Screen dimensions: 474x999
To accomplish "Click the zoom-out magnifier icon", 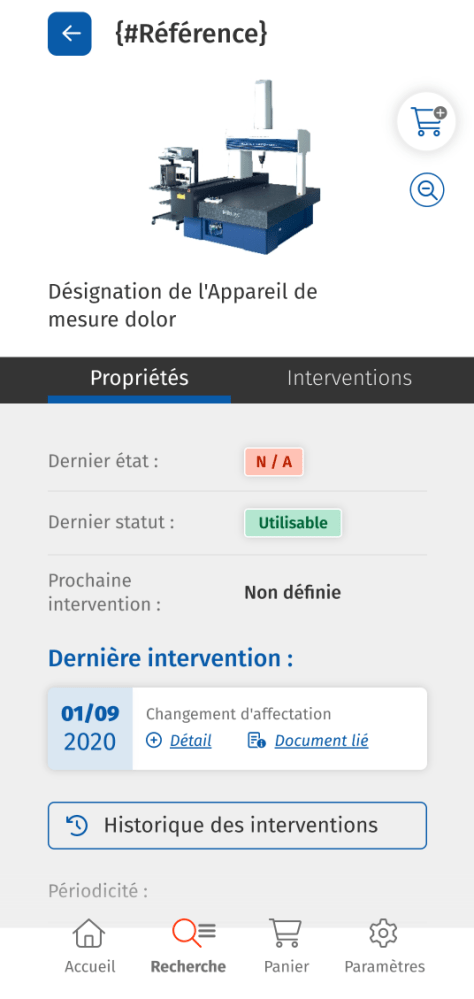I will click(426, 190).
